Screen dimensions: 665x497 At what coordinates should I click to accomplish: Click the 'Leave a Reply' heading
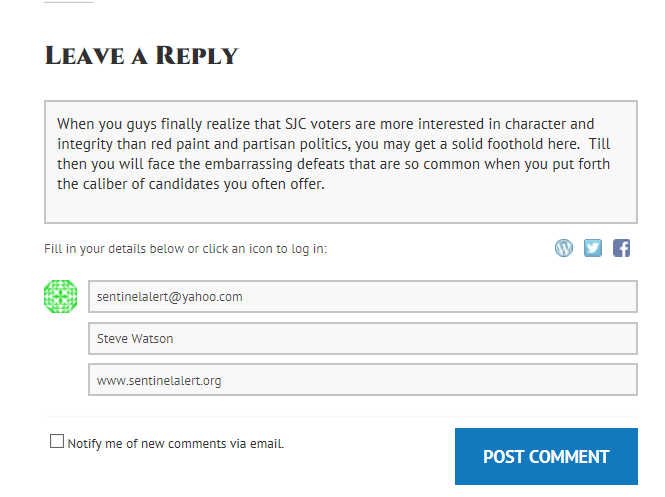click(141, 56)
